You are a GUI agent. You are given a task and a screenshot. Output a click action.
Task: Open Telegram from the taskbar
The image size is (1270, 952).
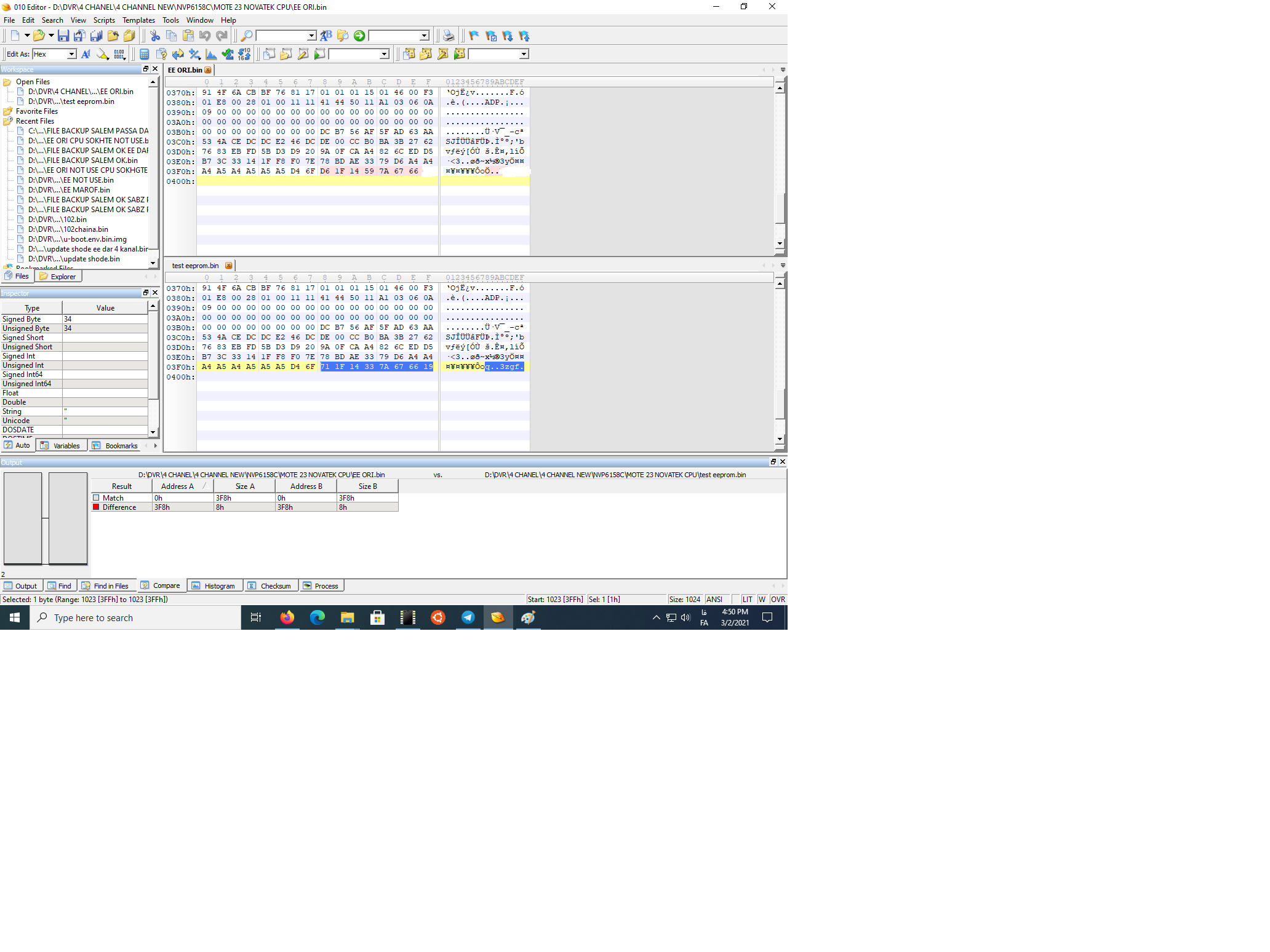click(468, 617)
